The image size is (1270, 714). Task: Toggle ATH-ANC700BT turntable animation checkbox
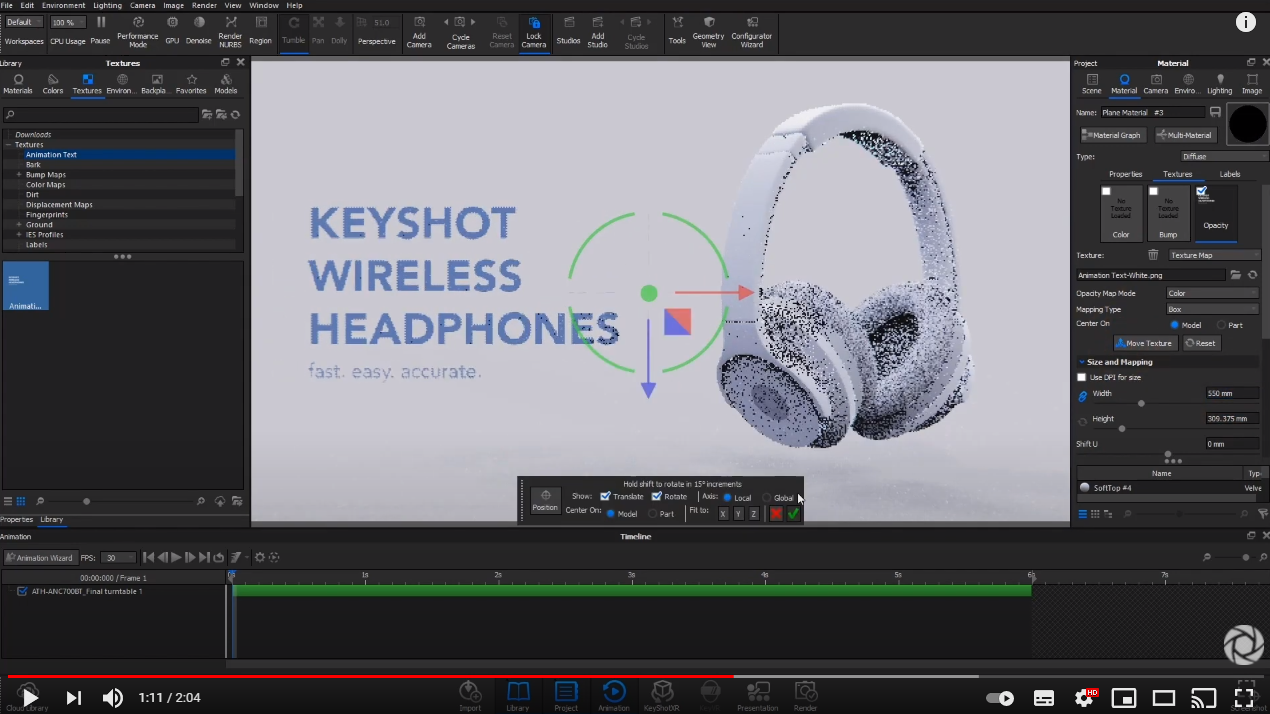pyautogui.click(x=23, y=591)
